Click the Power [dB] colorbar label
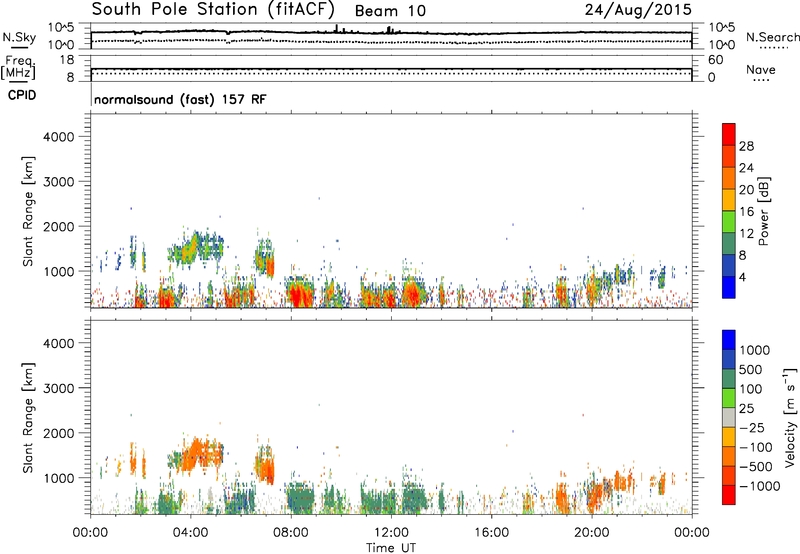 pyautogui.click(x=764, y=211)
